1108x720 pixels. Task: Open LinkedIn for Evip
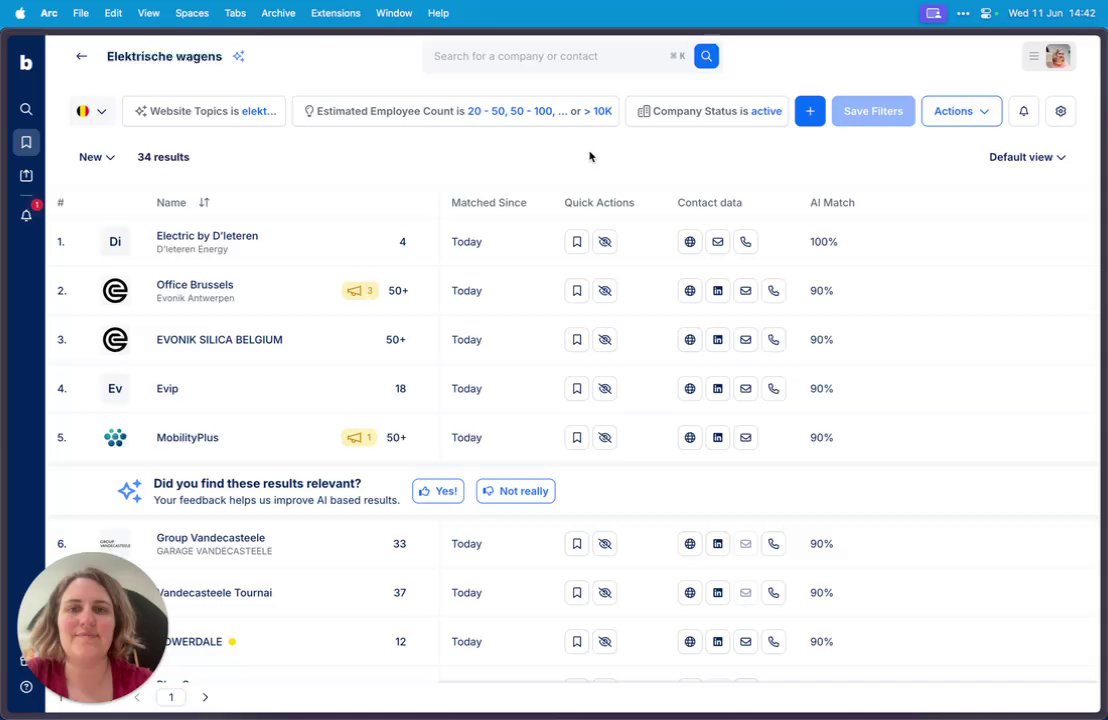[x=717, y=389]
